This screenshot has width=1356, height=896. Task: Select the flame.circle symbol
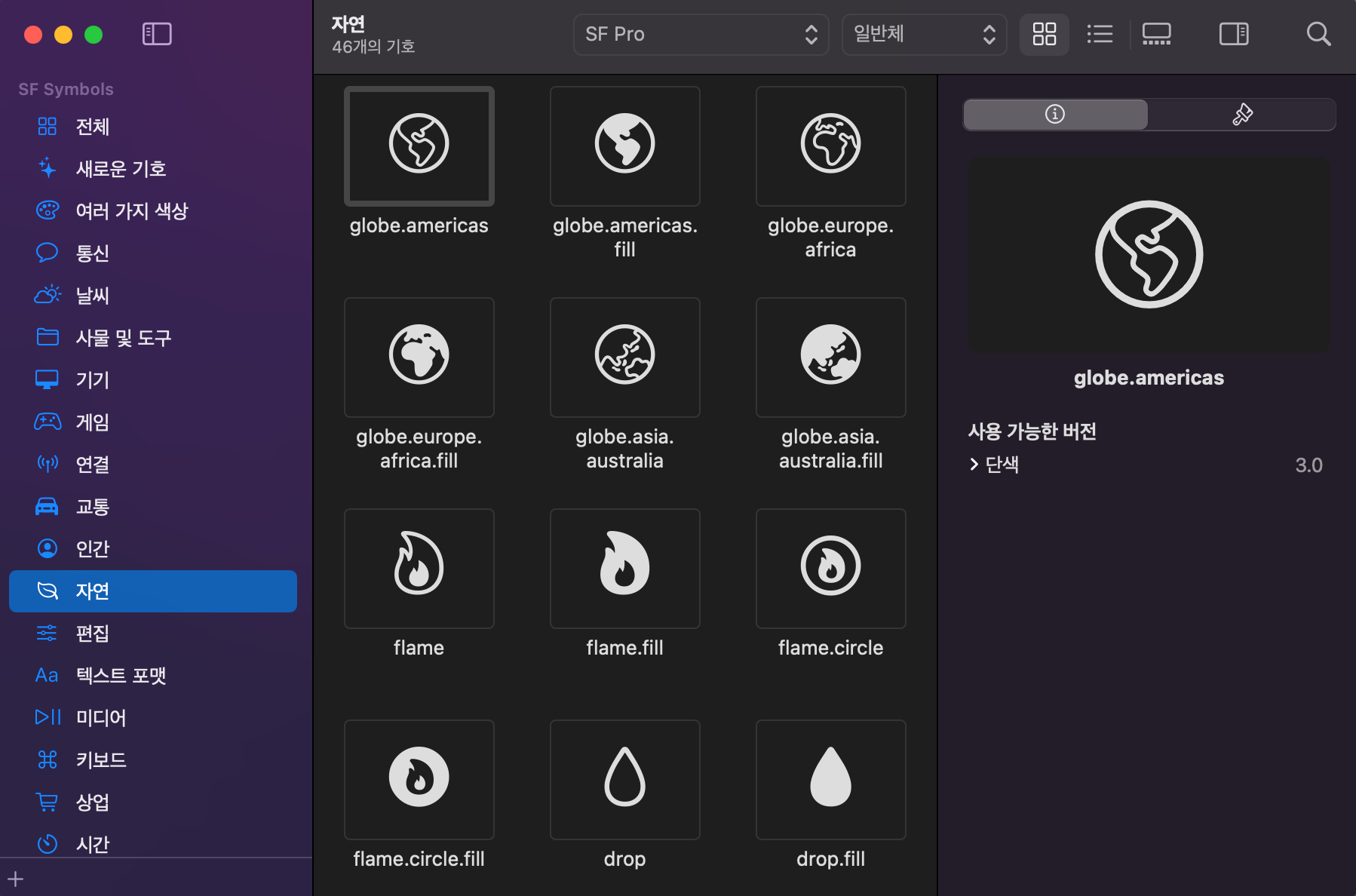tap(831, 569)
